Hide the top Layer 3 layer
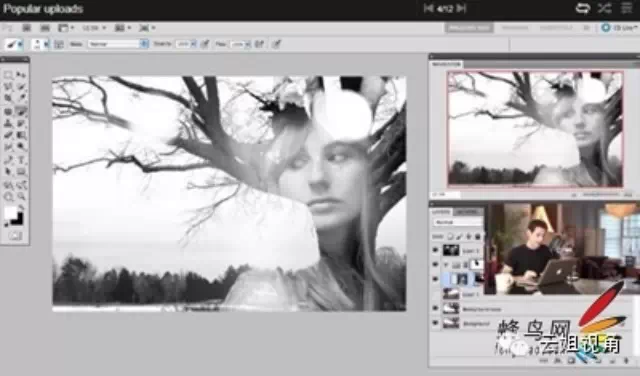 pos(436,250)
